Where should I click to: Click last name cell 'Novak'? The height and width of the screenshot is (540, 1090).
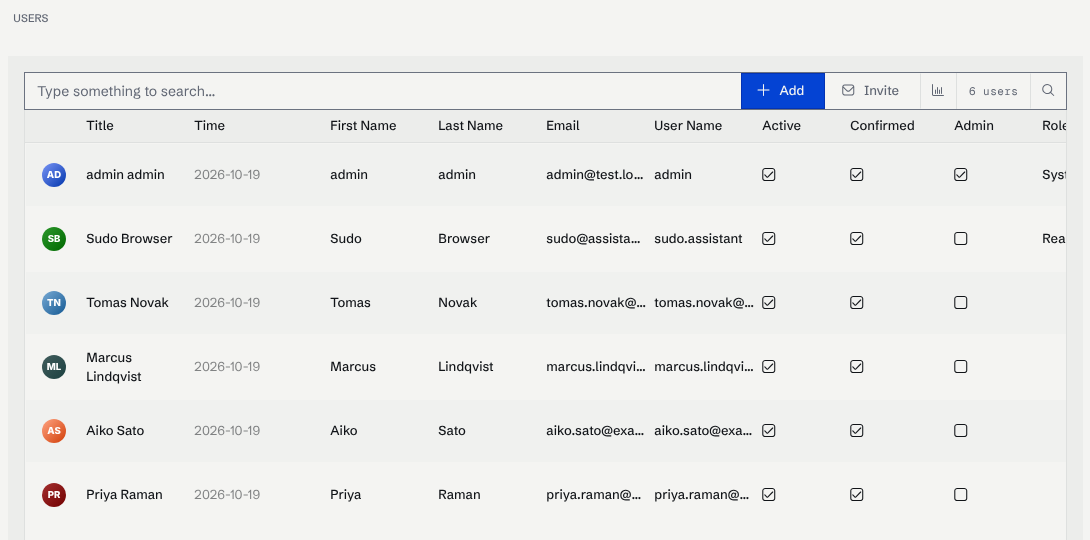(457, 303)
